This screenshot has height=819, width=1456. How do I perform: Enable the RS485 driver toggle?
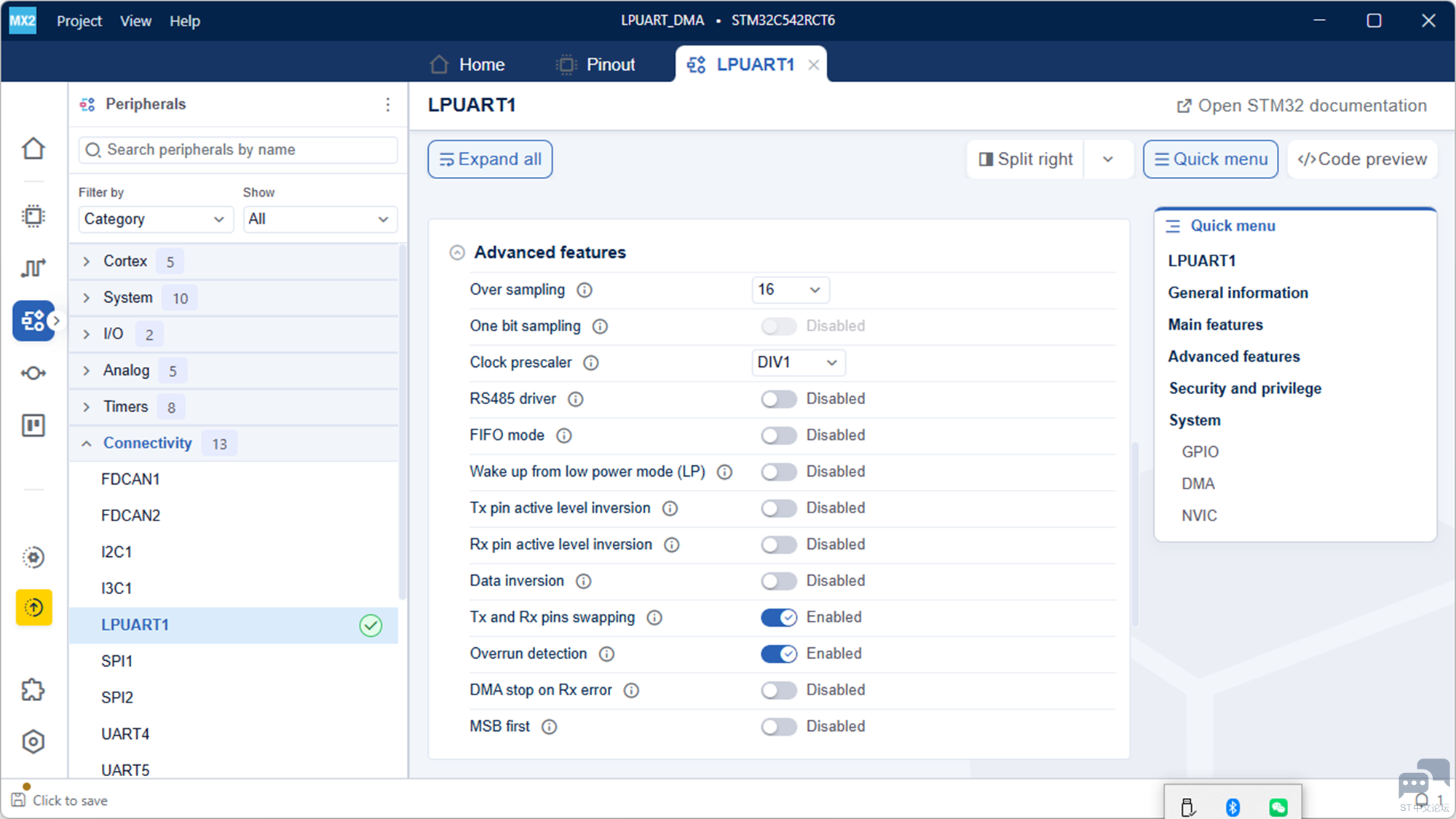point(779,399)
